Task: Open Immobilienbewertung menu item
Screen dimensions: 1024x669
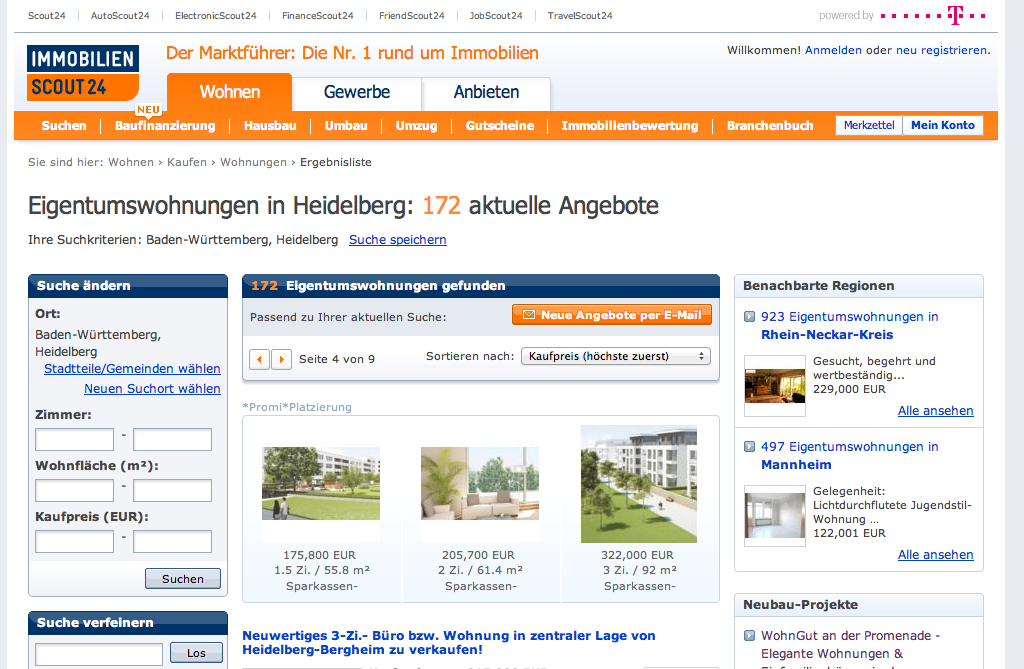Action: coord(630,125)
